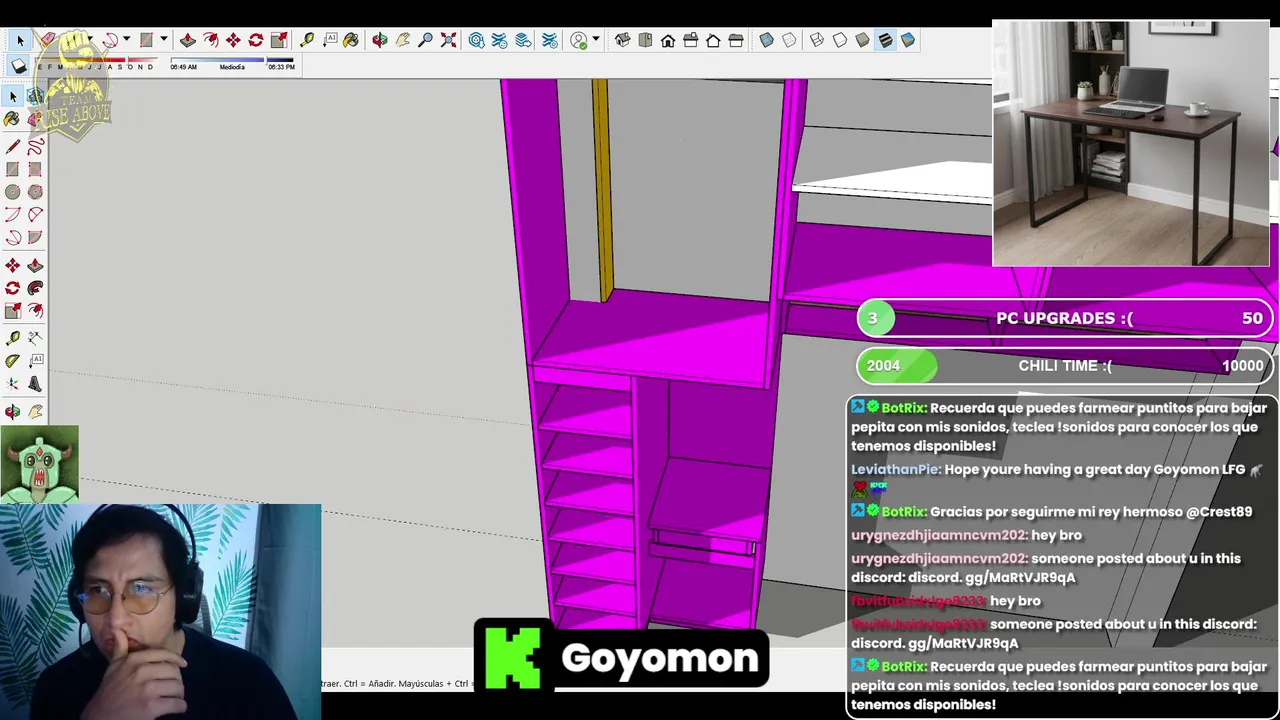Click the streamer webcam thumbnail

coord(160,612)
